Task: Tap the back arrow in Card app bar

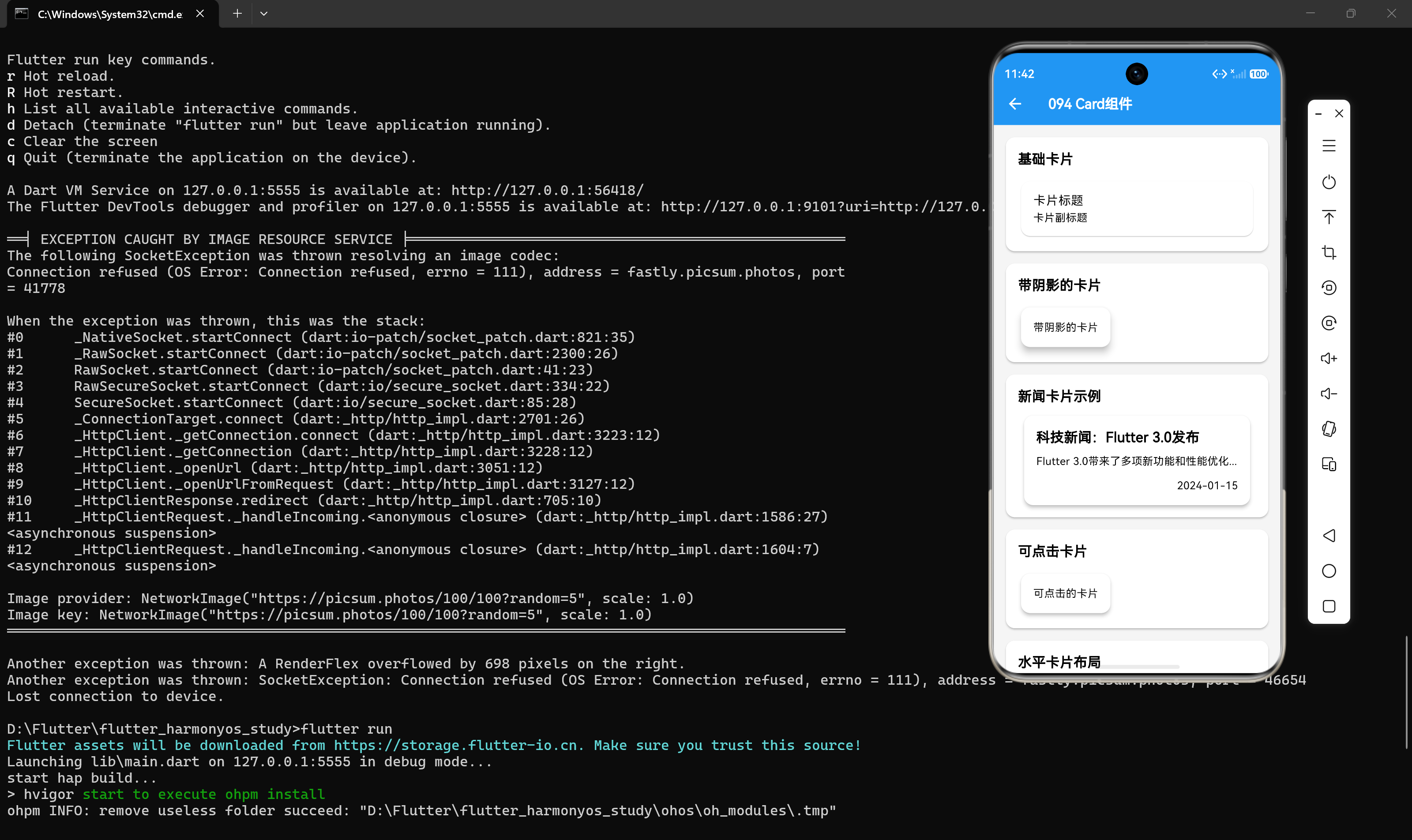Action: (1015, 104)
